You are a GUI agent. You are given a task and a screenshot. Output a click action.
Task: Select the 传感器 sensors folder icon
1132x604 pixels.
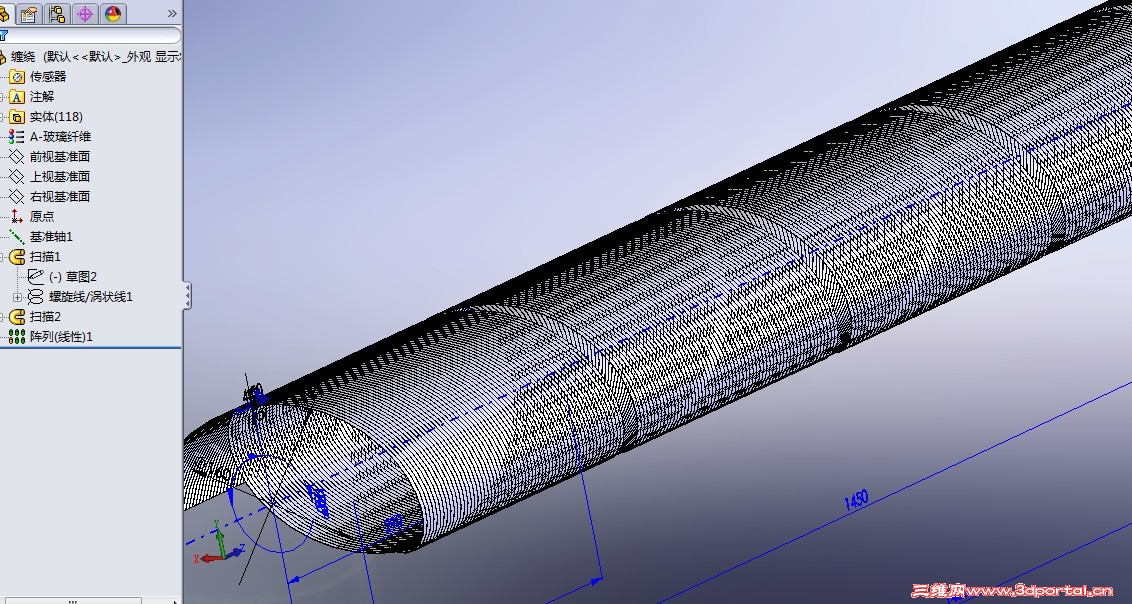17,76
